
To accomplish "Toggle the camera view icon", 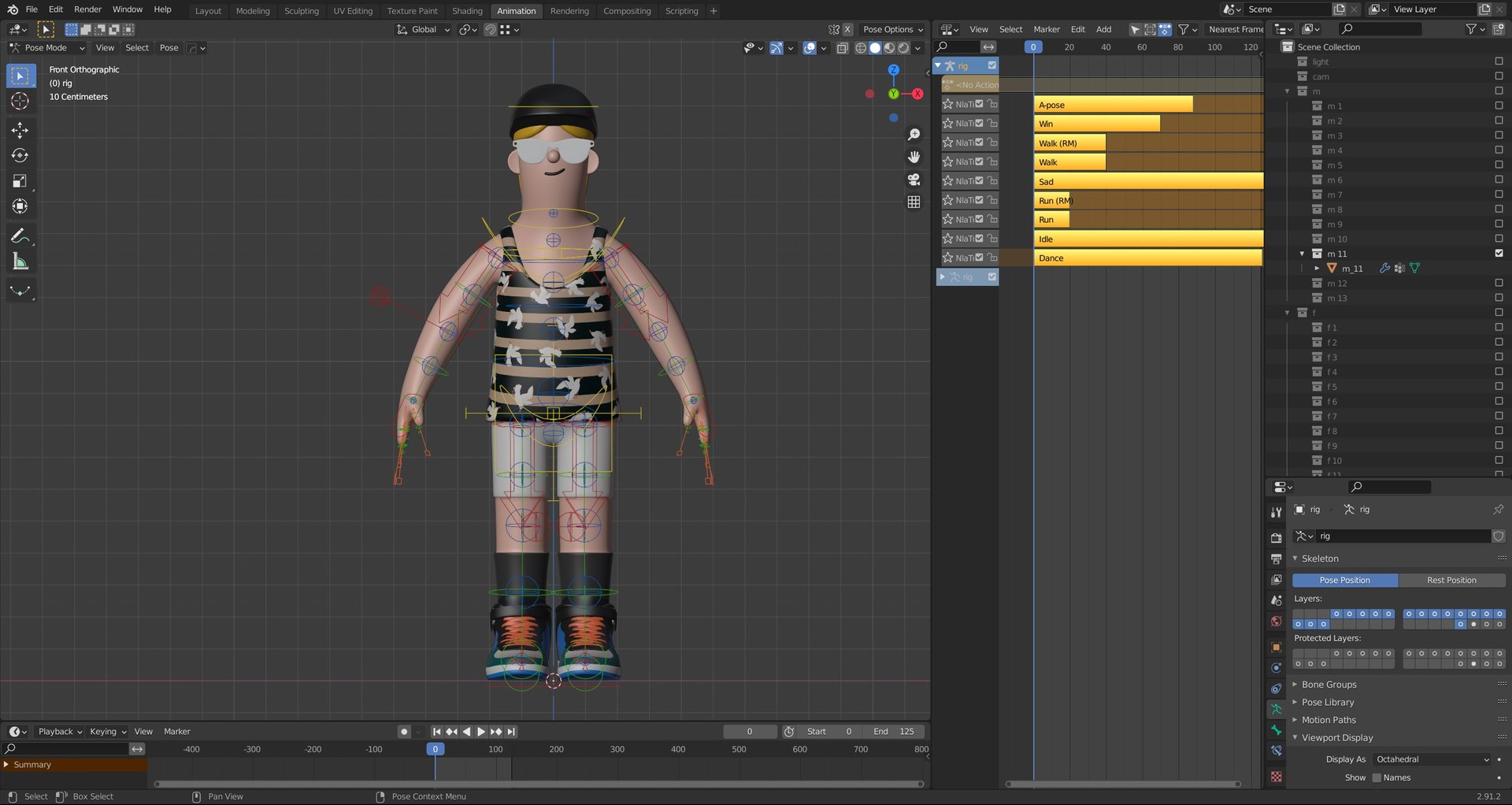I will (913, 180).
